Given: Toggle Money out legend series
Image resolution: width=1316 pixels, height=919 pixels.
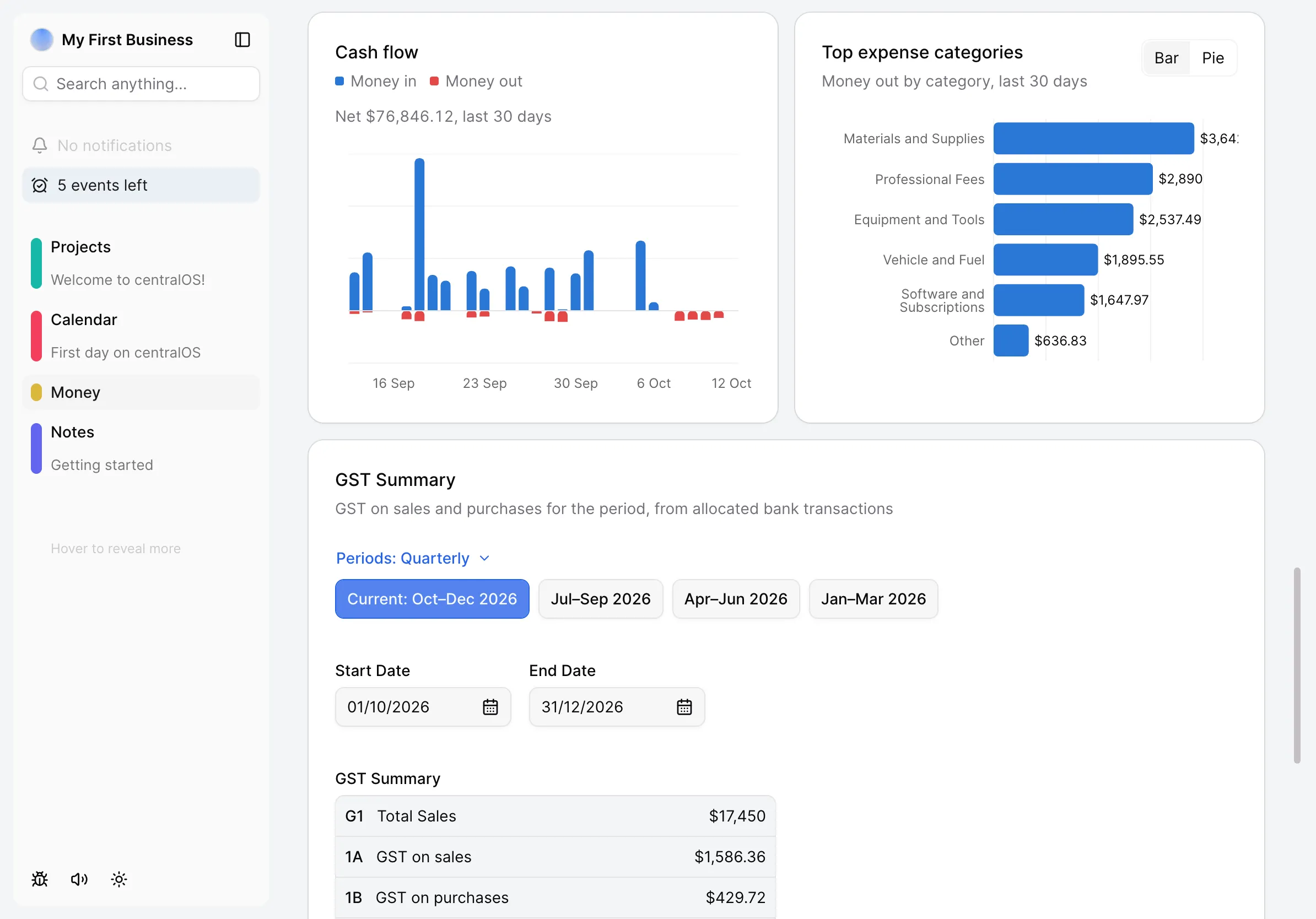Looking at the screenshot, I should pyautogui.click(x=476, y=82).
